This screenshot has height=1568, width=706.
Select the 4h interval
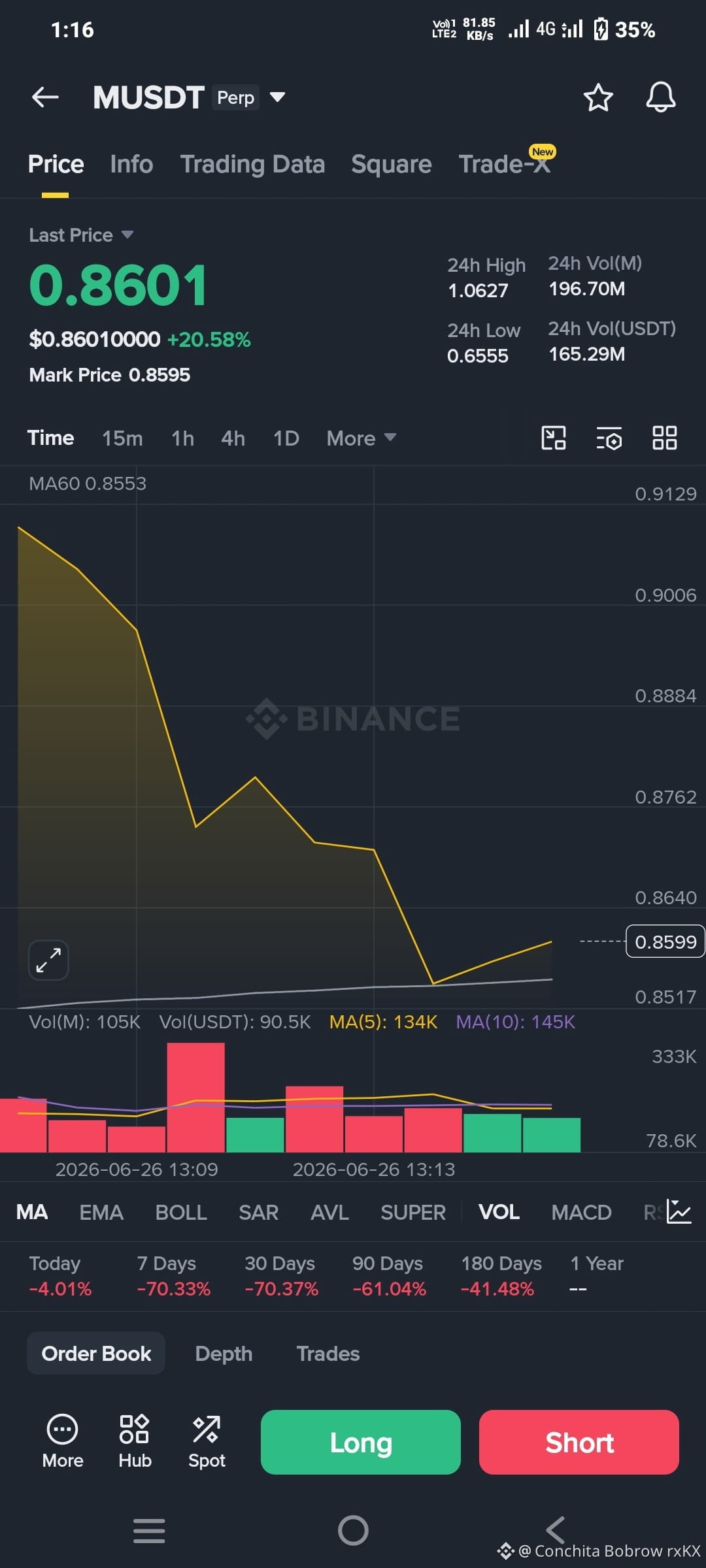[x=233, y=438]
